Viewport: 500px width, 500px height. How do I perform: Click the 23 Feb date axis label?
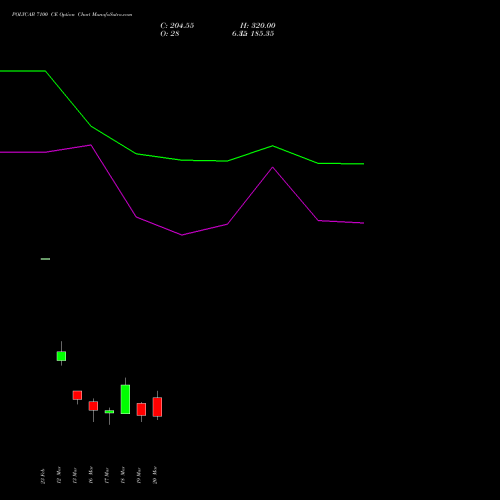coord(43,476)
